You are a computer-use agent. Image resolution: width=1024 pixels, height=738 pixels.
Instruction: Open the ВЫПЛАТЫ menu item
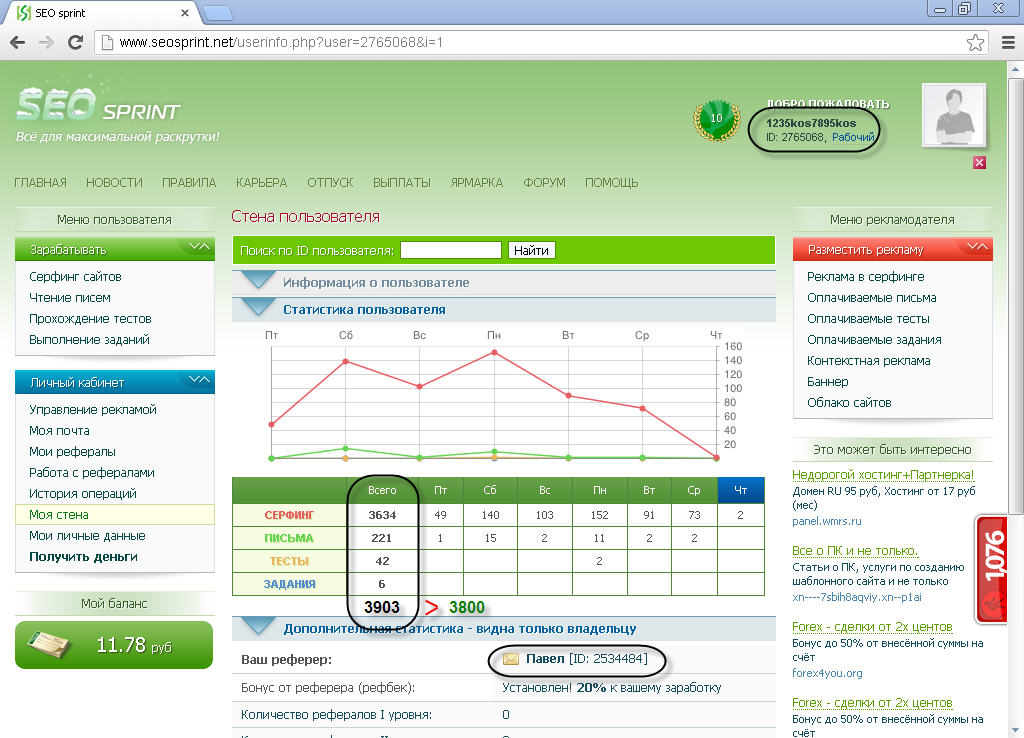(402, 183)
